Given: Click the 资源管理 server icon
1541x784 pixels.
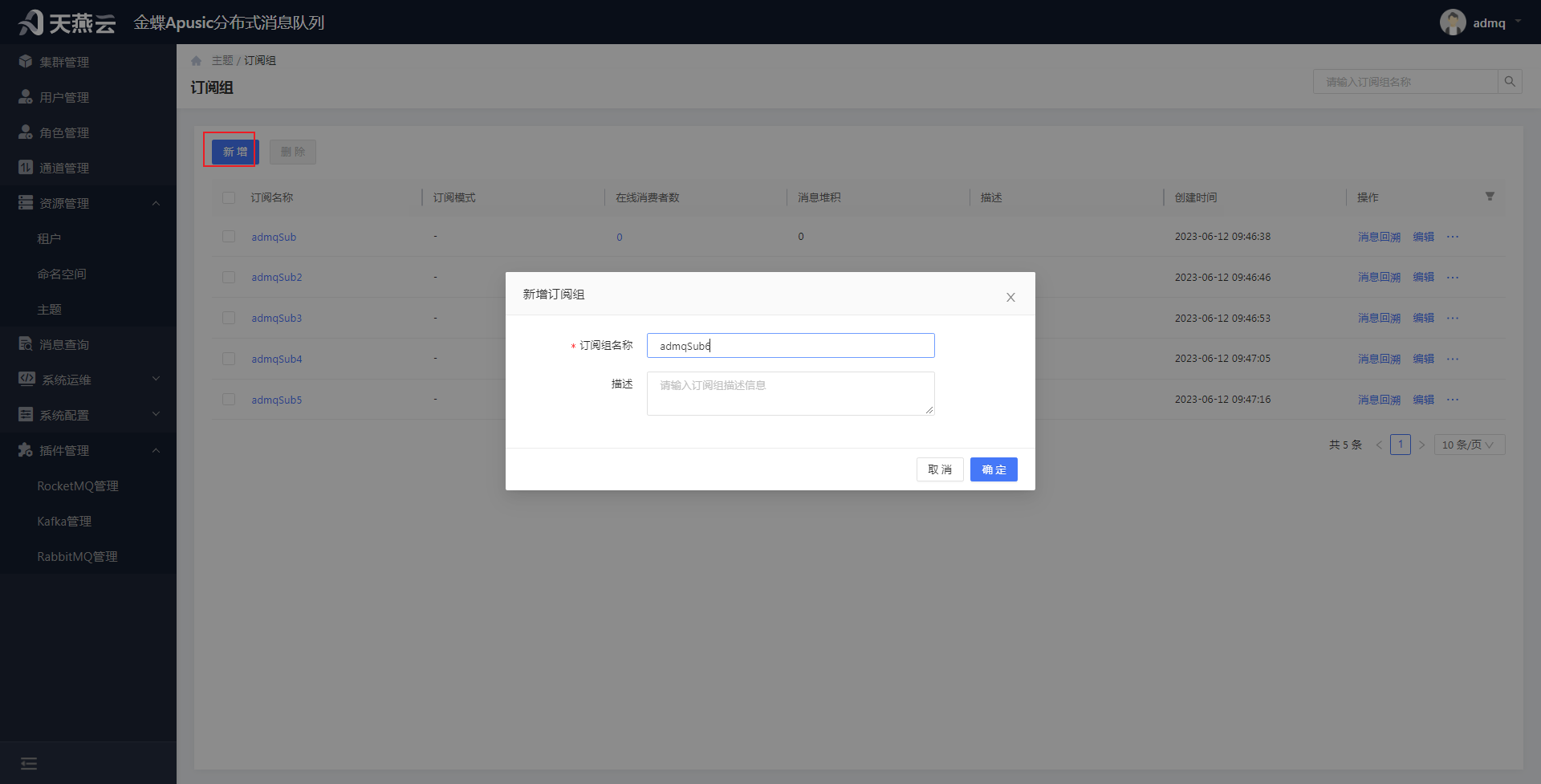Looking at the screenshot, I should pyautogui.click(x=26, y=202).
